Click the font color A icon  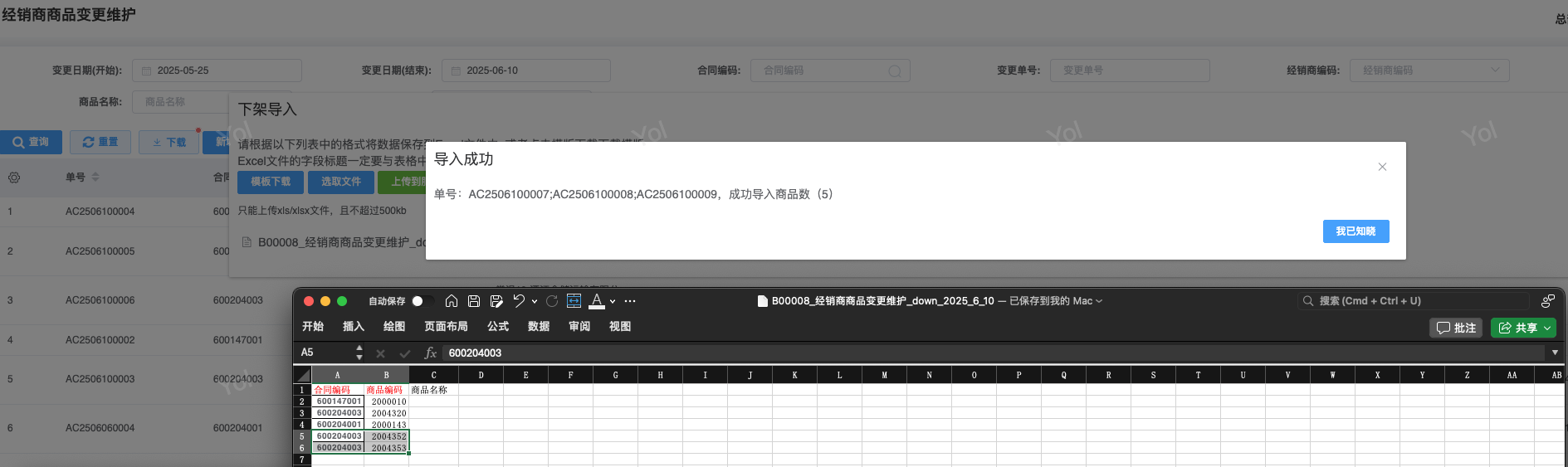[597, 301]
